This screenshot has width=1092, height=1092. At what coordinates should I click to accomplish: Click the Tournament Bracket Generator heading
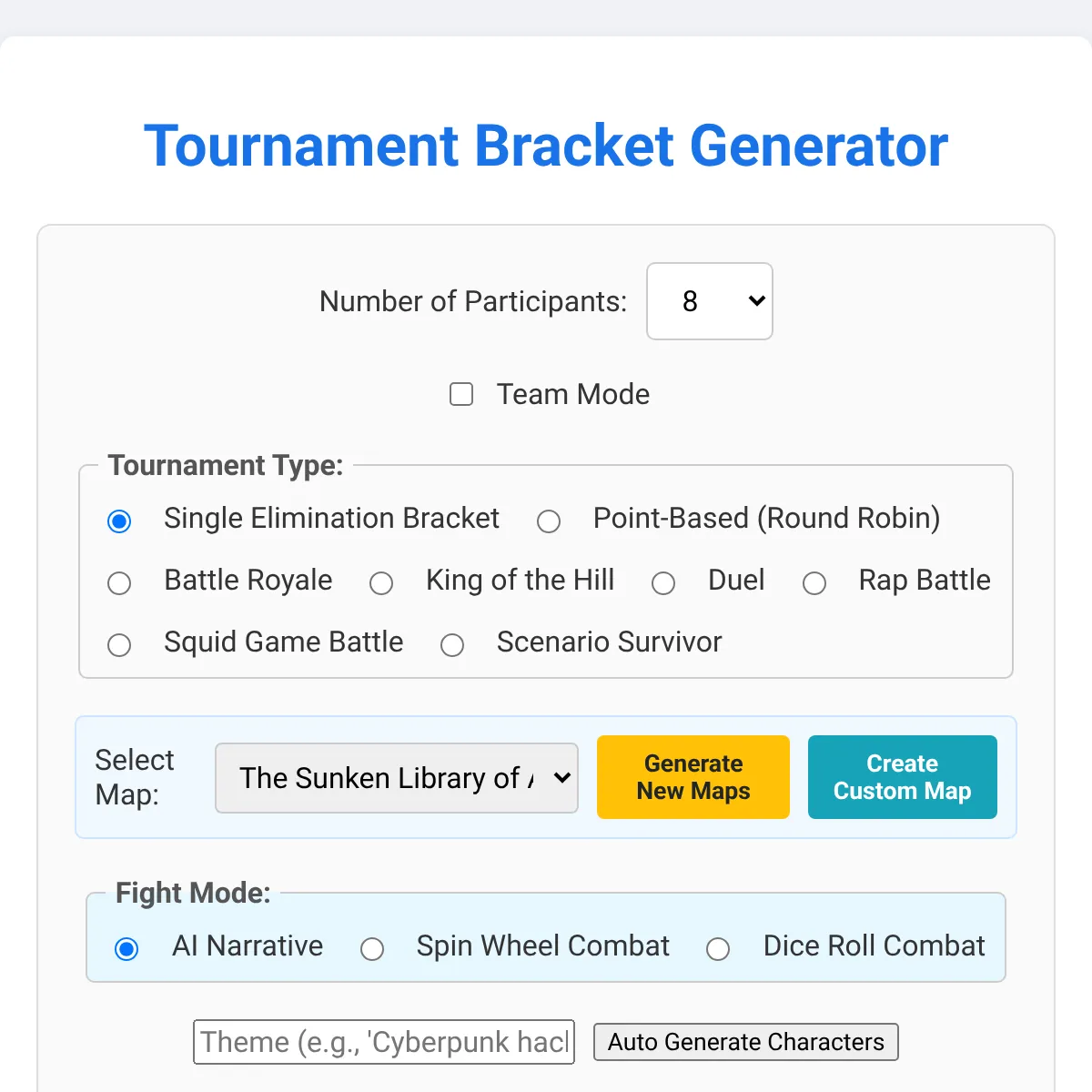point(546,146)
